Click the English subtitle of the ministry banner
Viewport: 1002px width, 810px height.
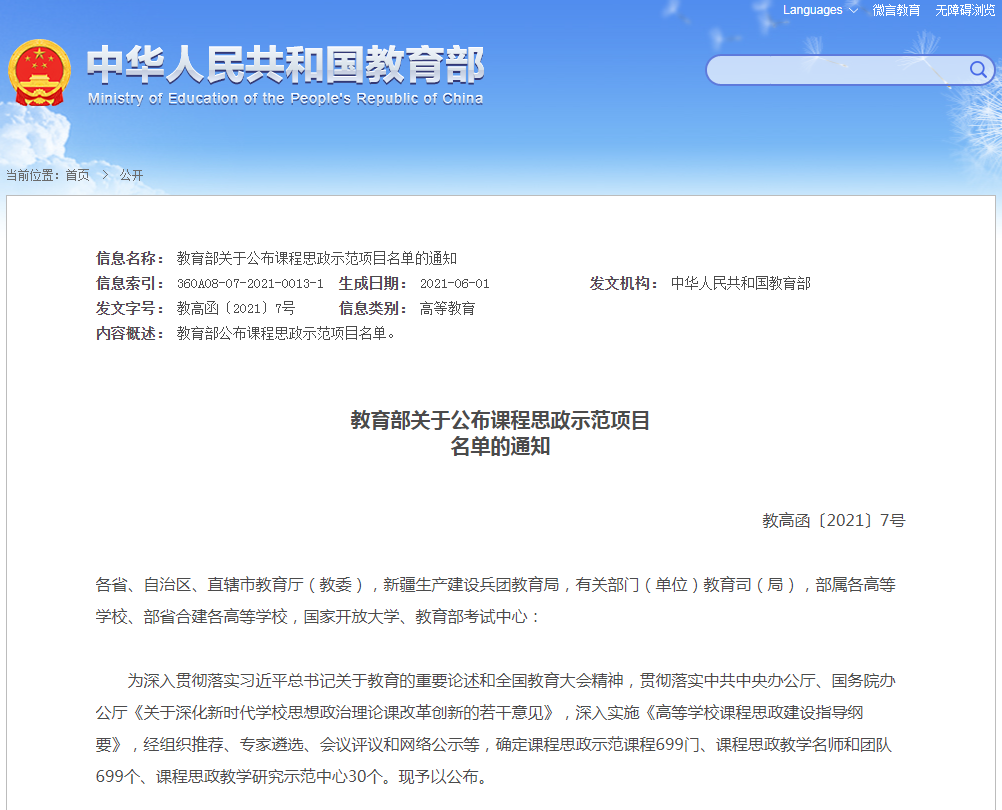click(285, 98)
